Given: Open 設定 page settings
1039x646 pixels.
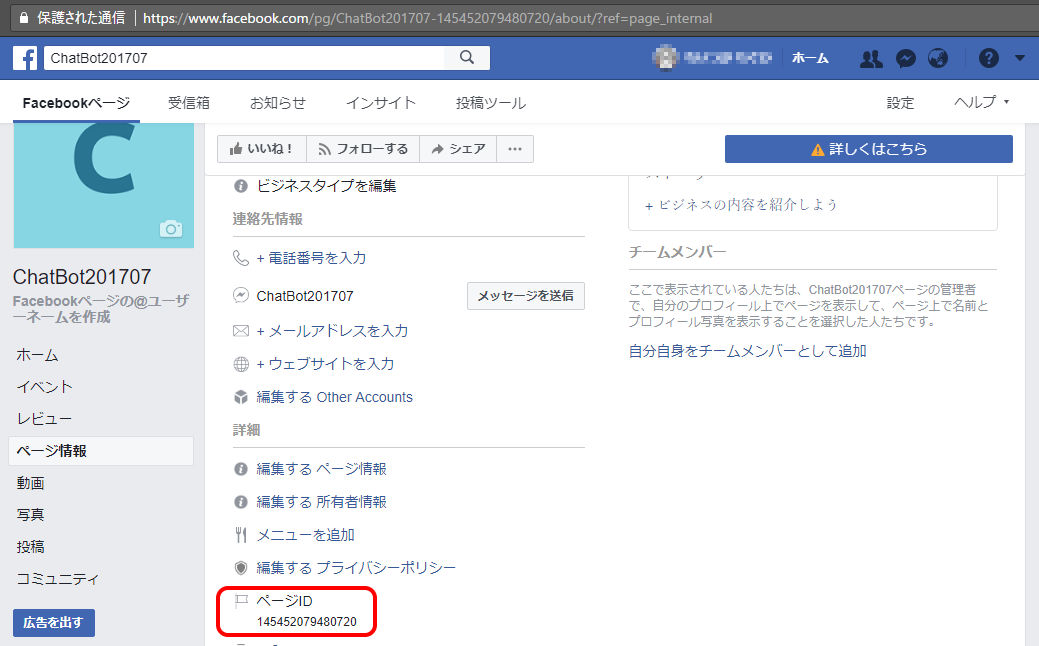Looking at the screenshot, I should click(900, 103).
